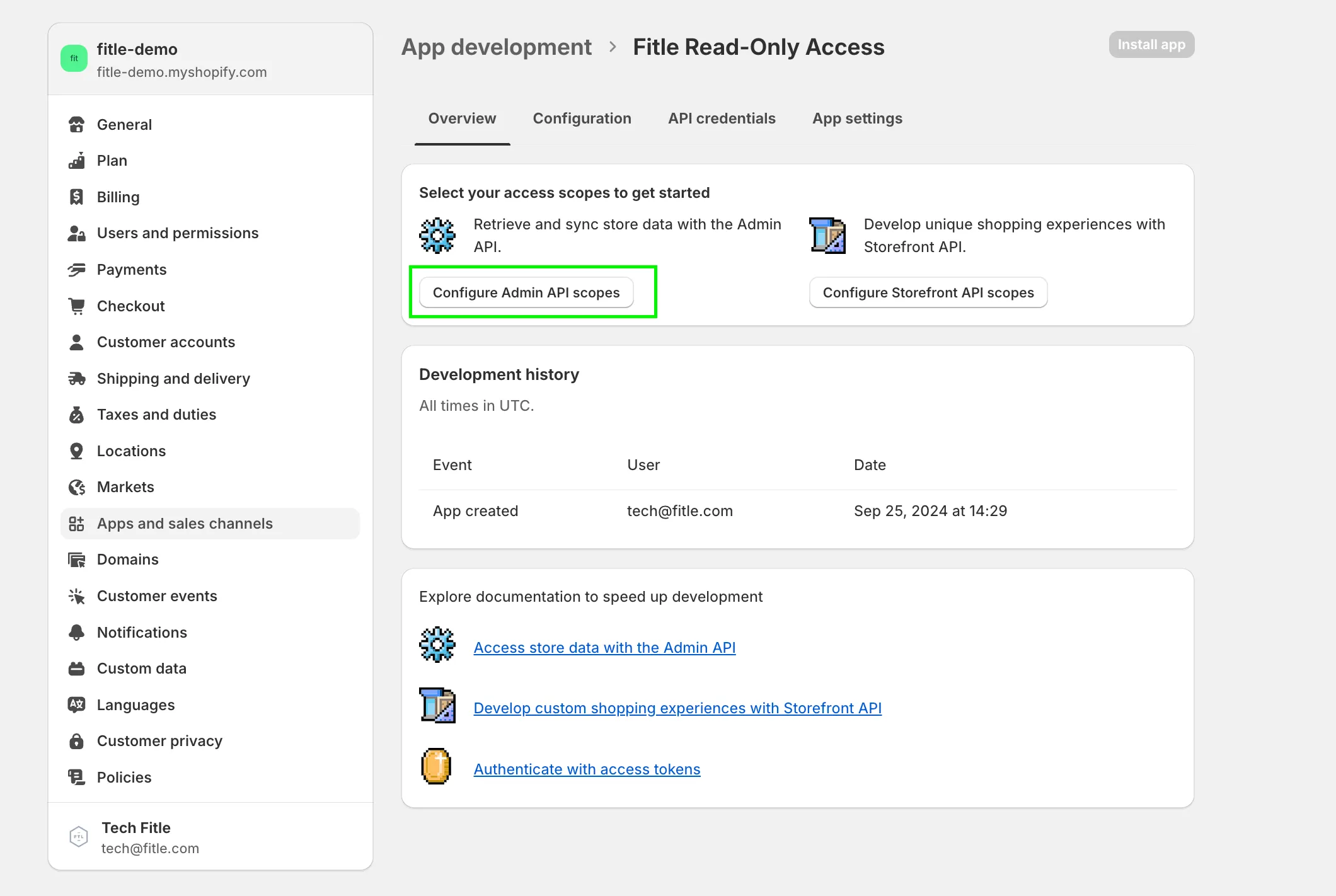Click the Customer privacy lock icon
The height and width of the screenshot is (896, 1336).
pyautogui.click(x=76, y=741)
